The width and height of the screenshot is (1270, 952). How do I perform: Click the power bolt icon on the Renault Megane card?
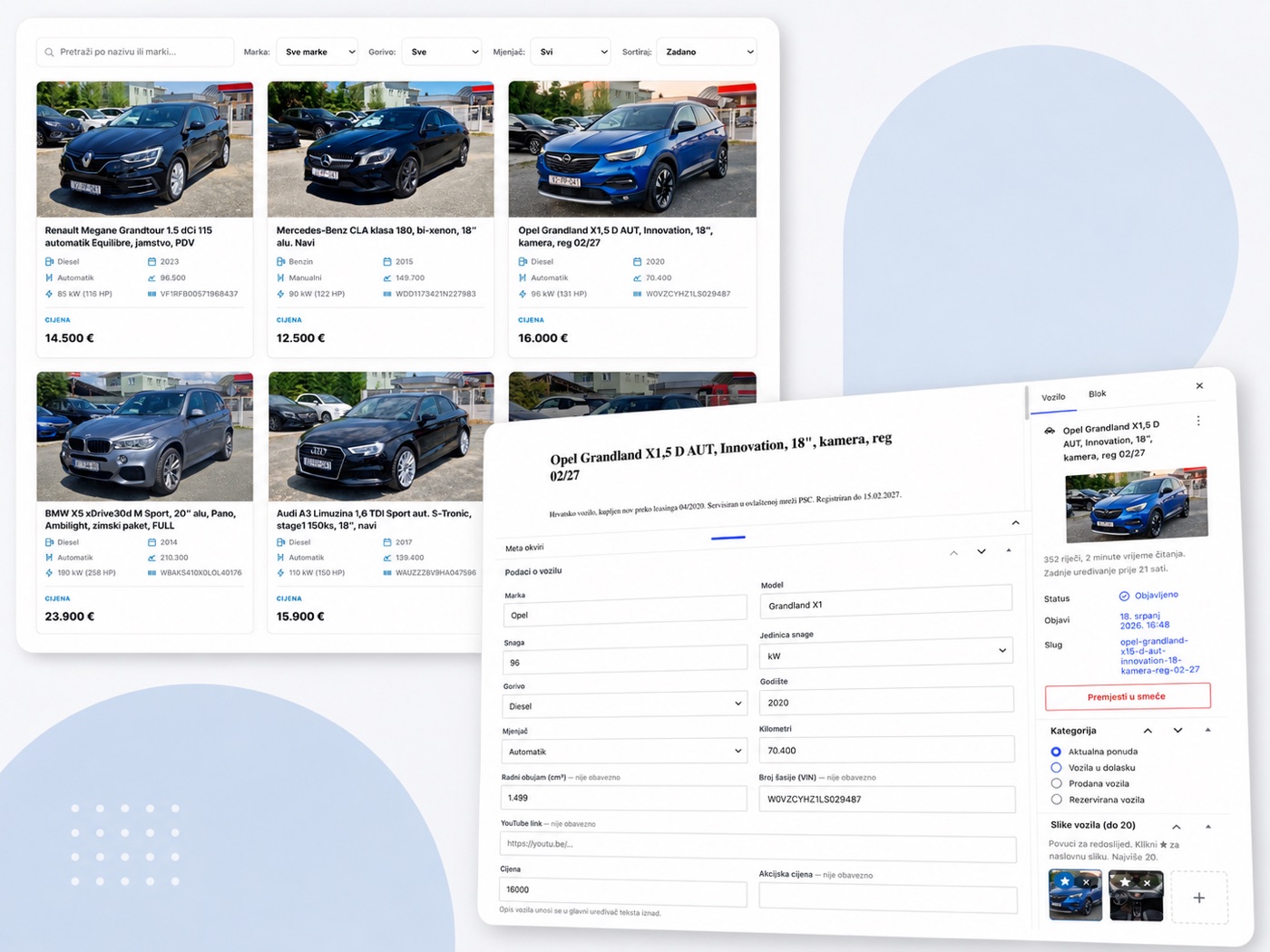pos(49,294)
